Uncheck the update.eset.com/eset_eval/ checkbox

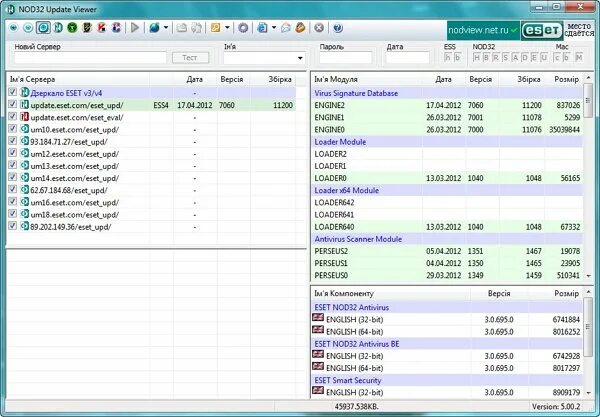click(x=13, y=116)
